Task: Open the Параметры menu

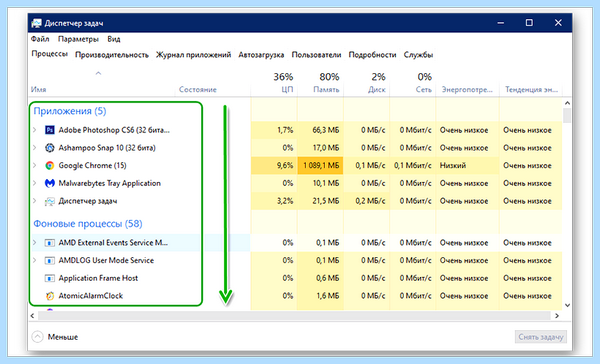Action: [78, 39]
